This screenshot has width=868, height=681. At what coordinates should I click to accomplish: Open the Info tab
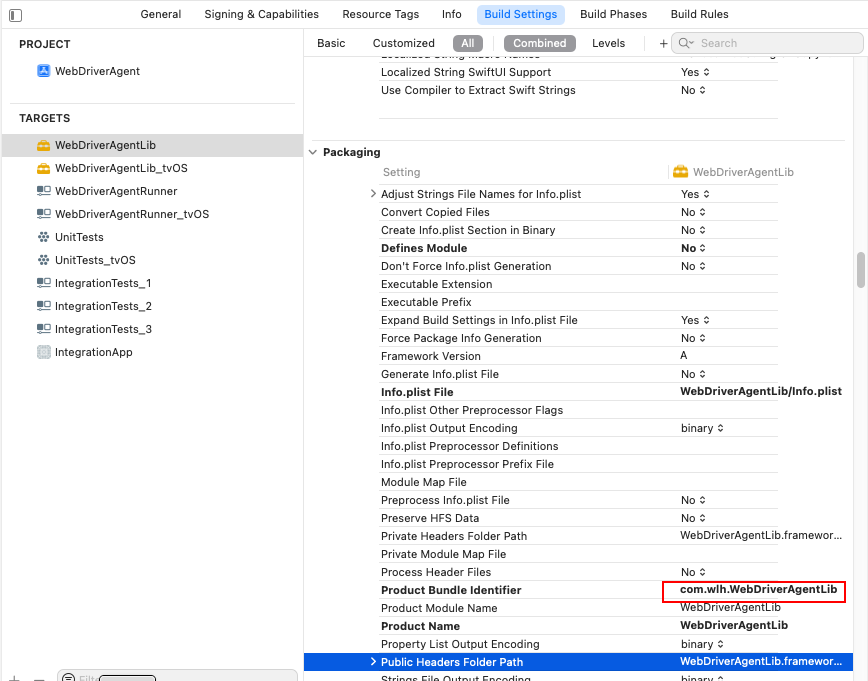click(x=452, y=14)
